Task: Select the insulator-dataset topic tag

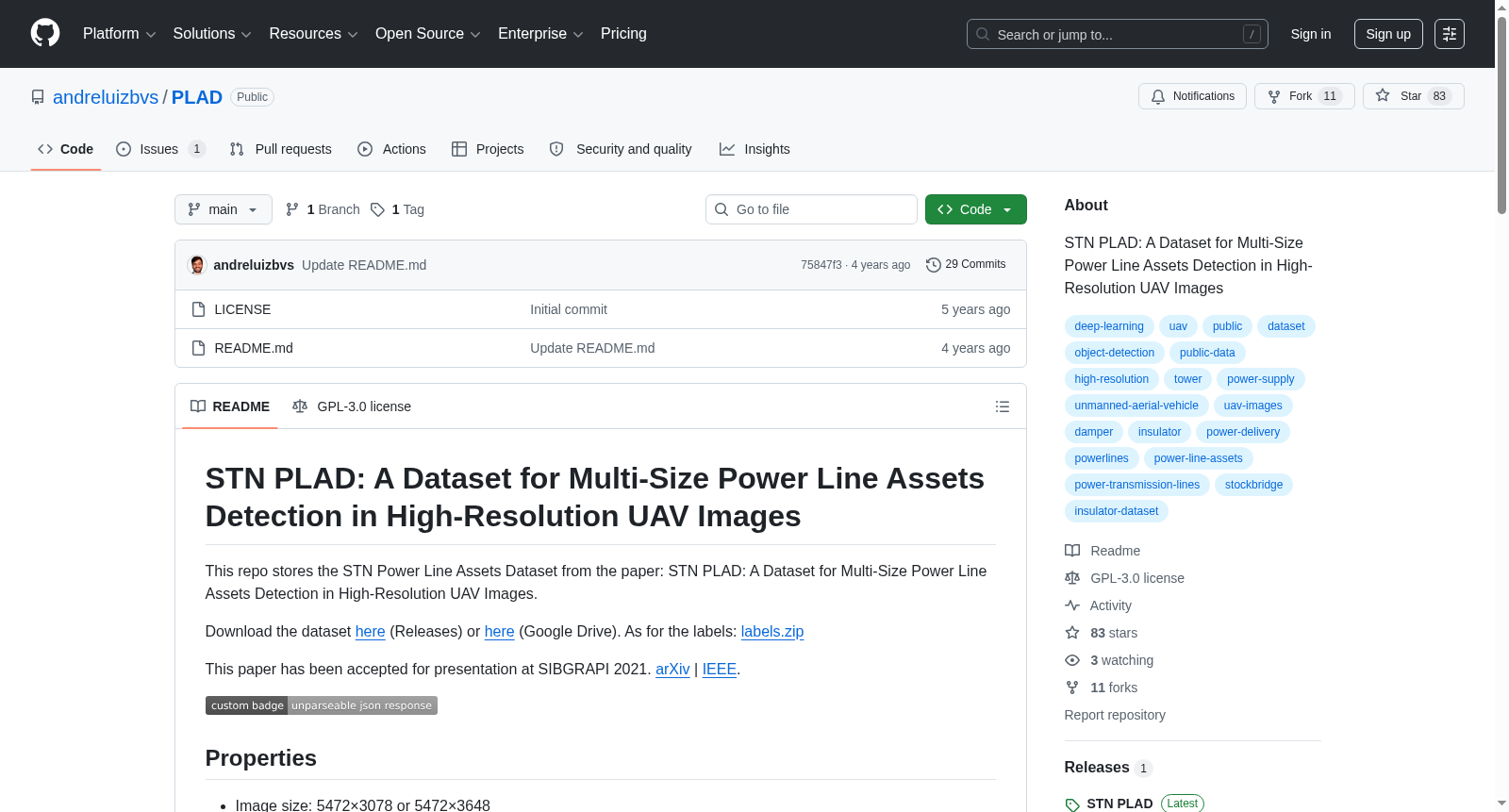Action: pos(1117,511)
